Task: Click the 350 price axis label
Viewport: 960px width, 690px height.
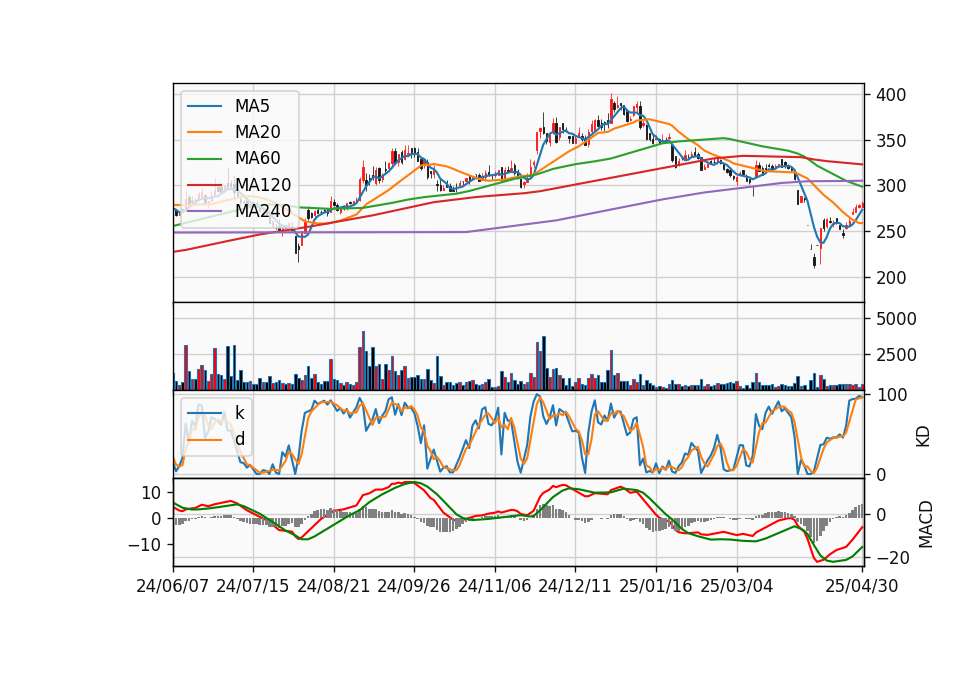Action: [891, 141]
